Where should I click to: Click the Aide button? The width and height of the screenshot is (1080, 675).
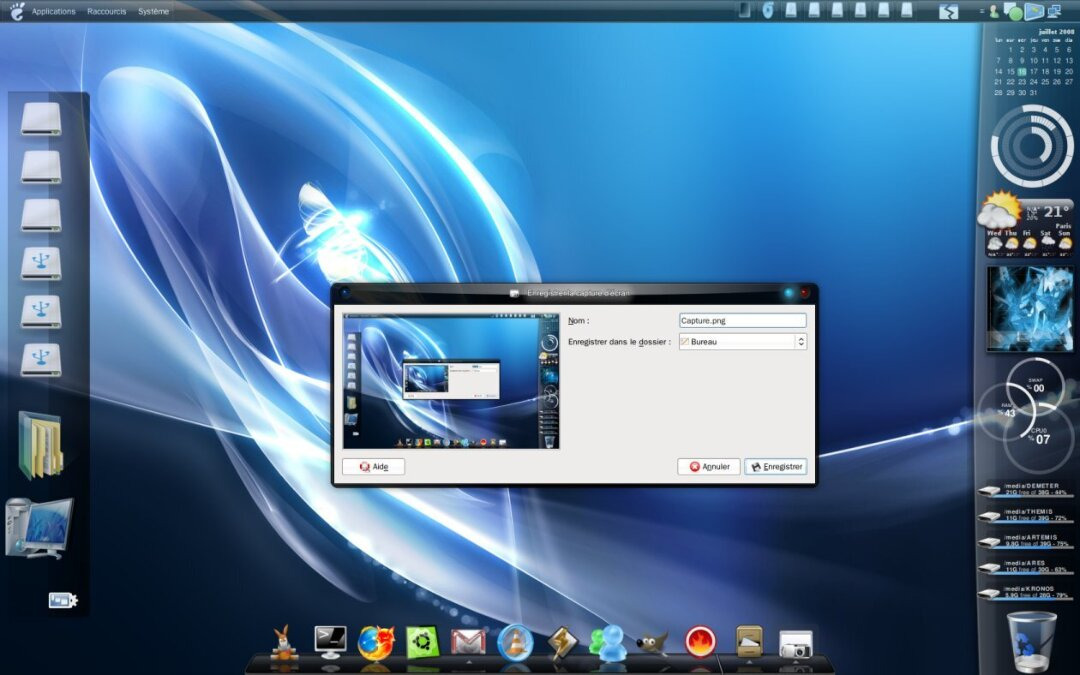tap(373, 467)
